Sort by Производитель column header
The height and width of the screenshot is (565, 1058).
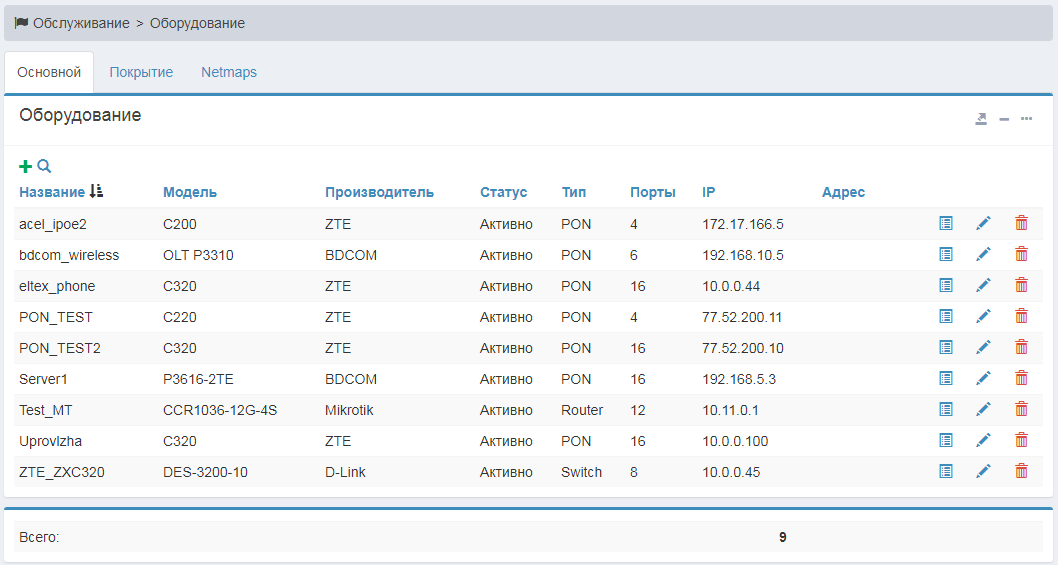pyautogui.click(x=379, y=192)
